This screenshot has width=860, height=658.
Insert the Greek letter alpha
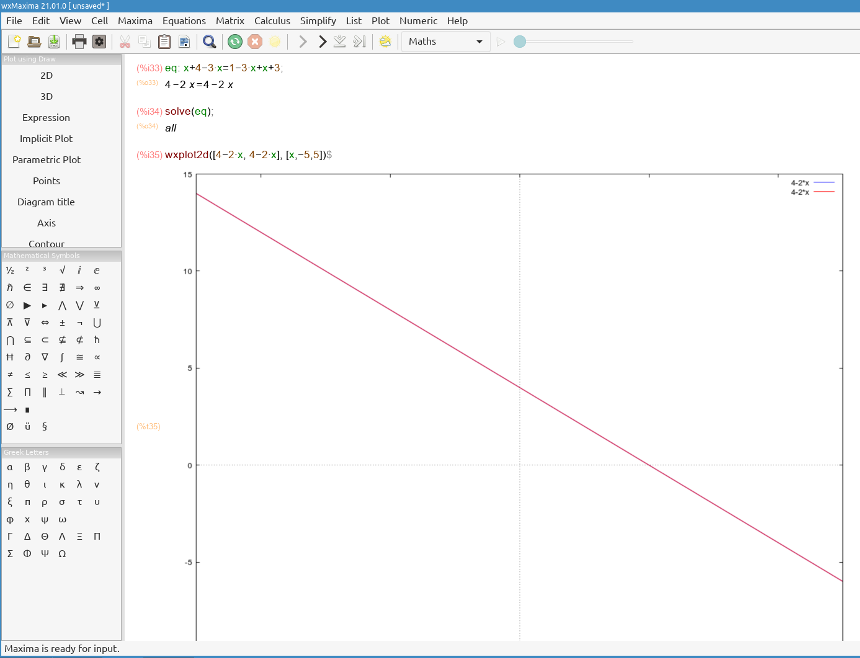pyautogui.click(x=10, y=467)
